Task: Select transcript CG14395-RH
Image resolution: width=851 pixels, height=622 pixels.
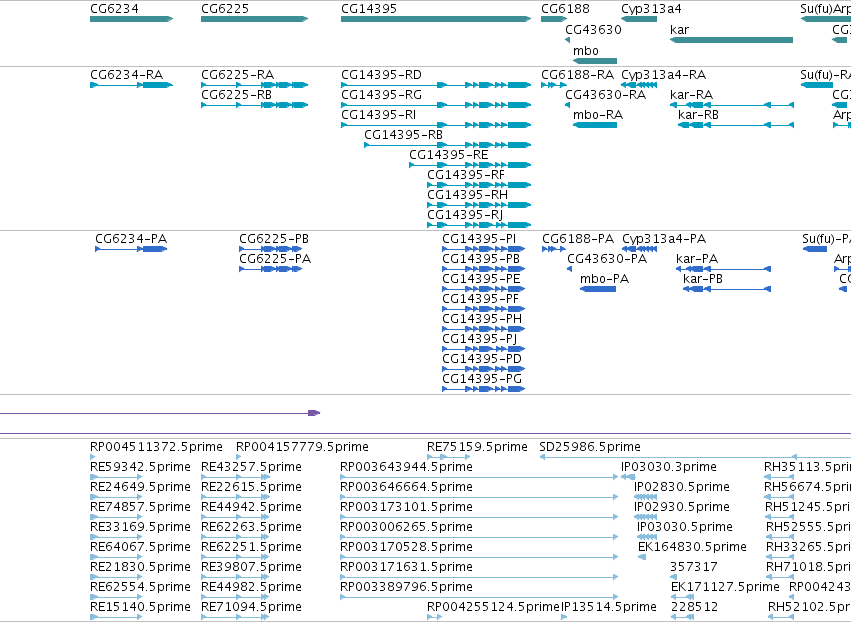Action: (467, 195)
